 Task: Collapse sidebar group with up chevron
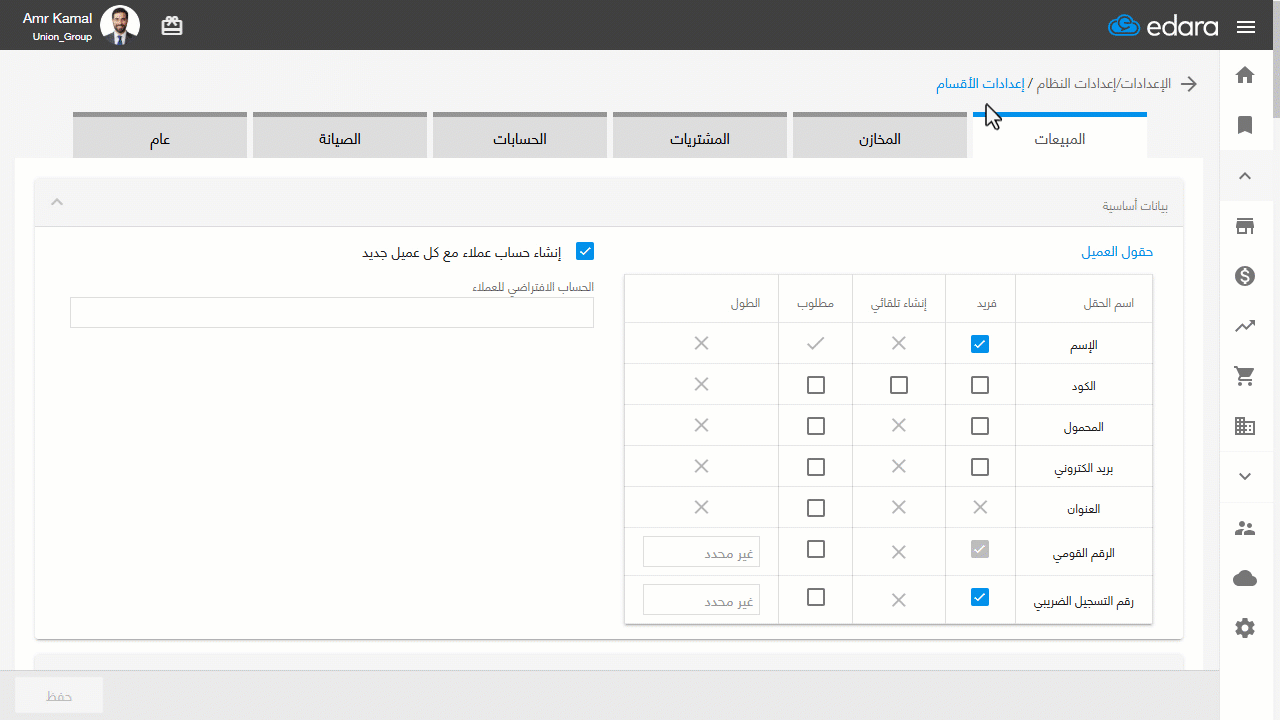coord(1245,176)
